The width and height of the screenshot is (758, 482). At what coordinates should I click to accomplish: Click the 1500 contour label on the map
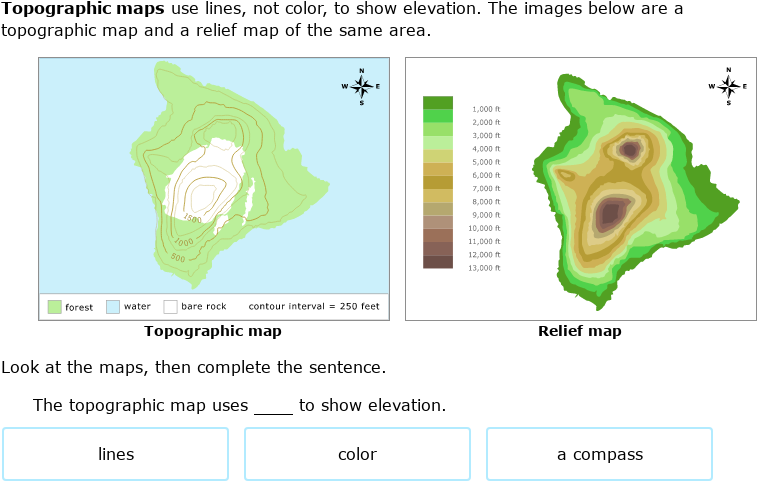click(x=192, y=220)
